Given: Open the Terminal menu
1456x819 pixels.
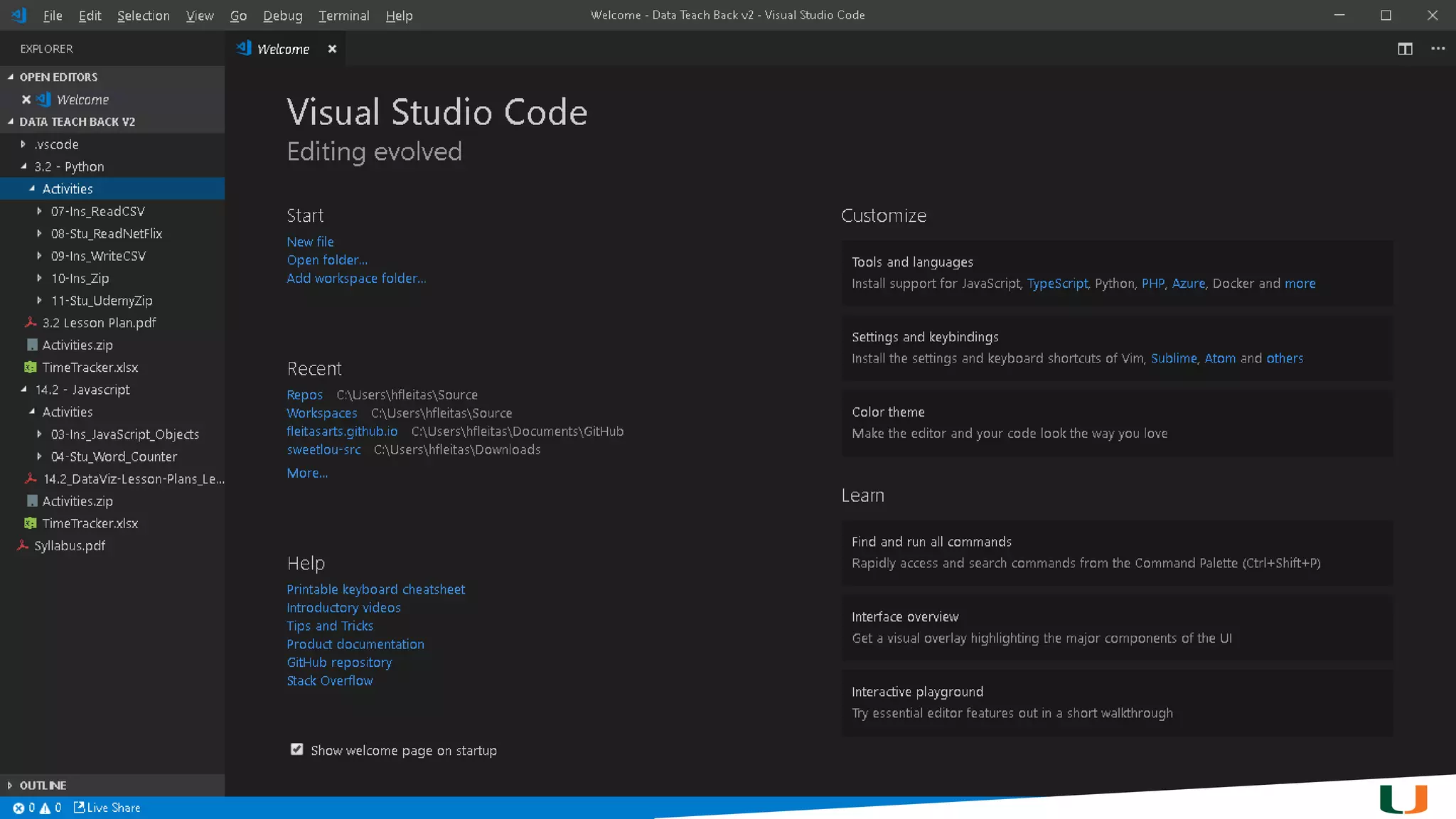Looking at the screenshot, I should 343,16.
